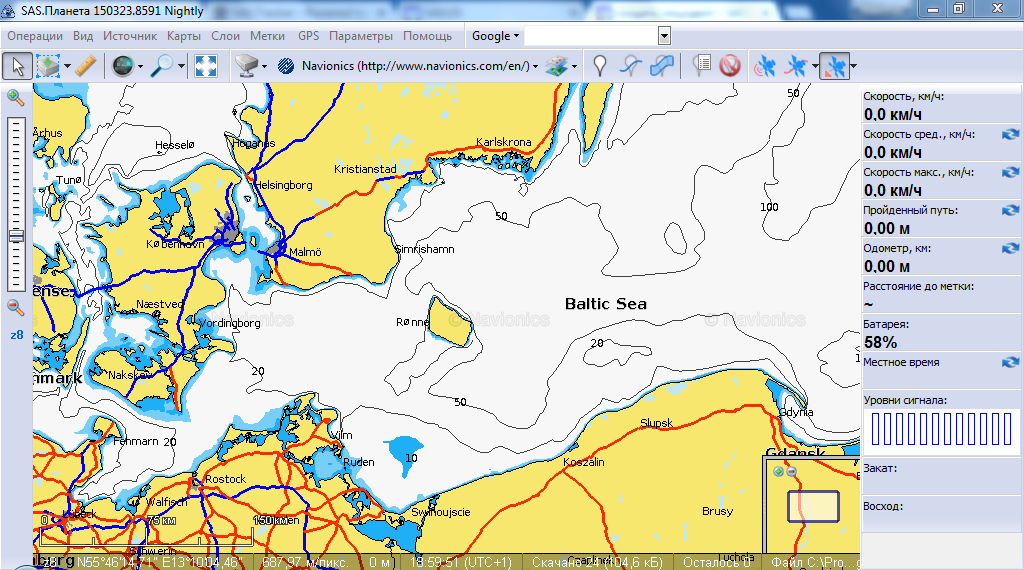Toggle hide all placemarks button
1024x570 pixels.
(730, 66)
